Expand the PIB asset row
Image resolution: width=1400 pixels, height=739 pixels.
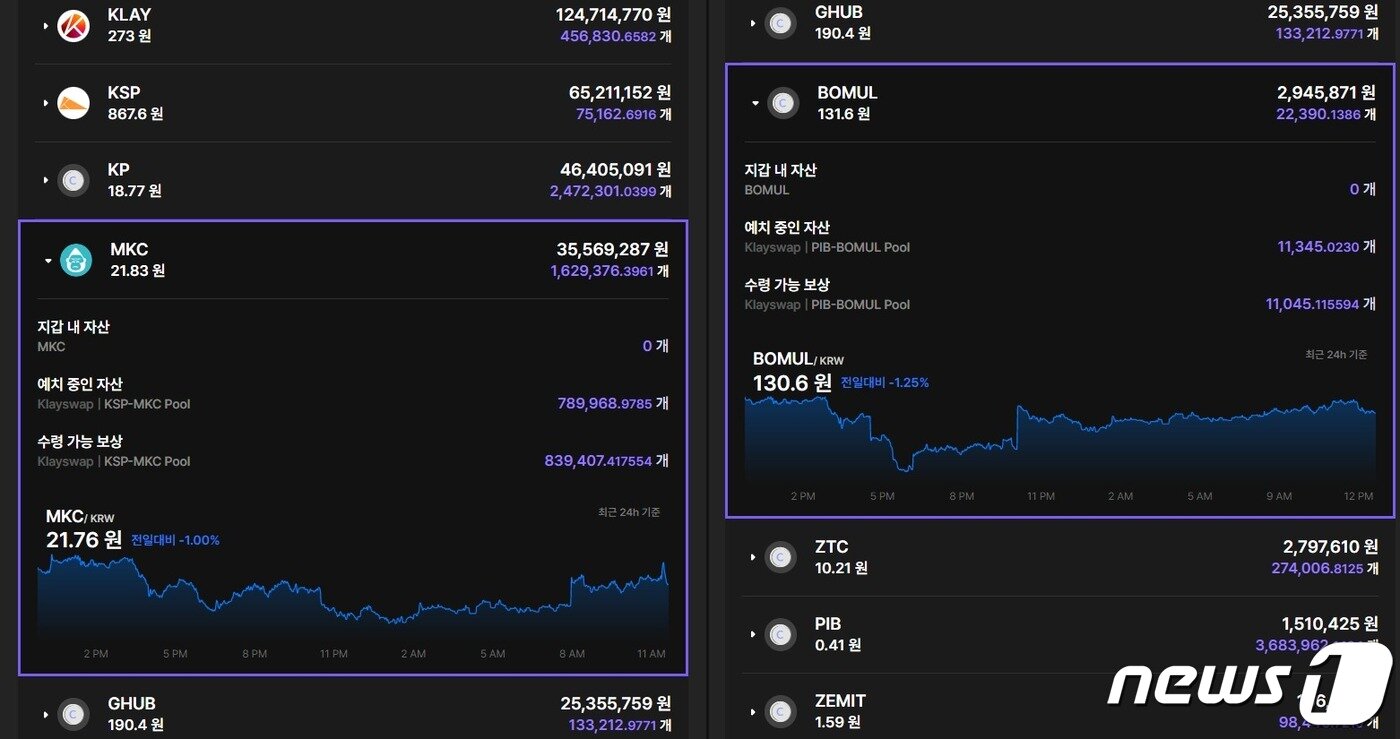753,634
